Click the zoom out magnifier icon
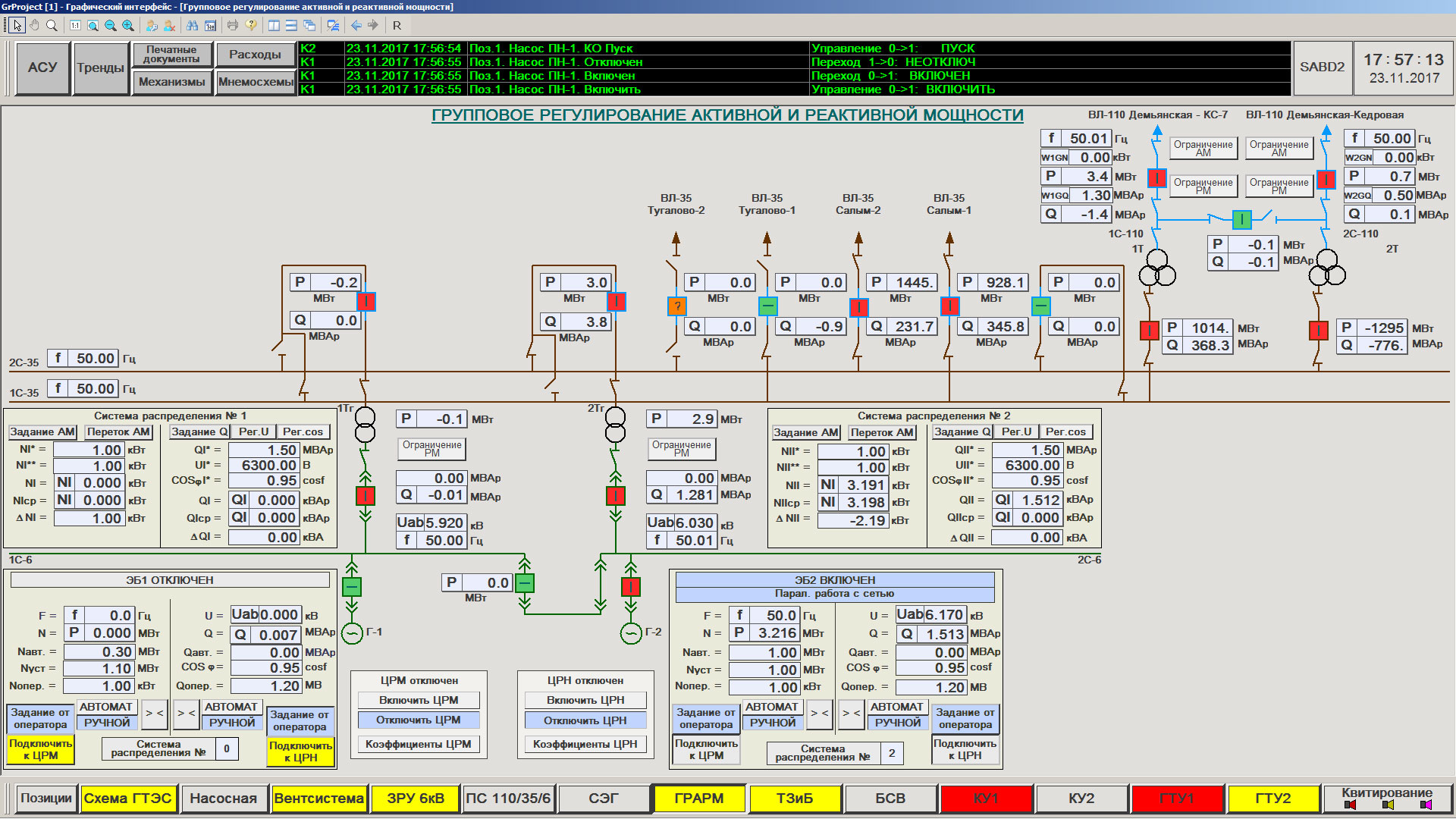 110,25
